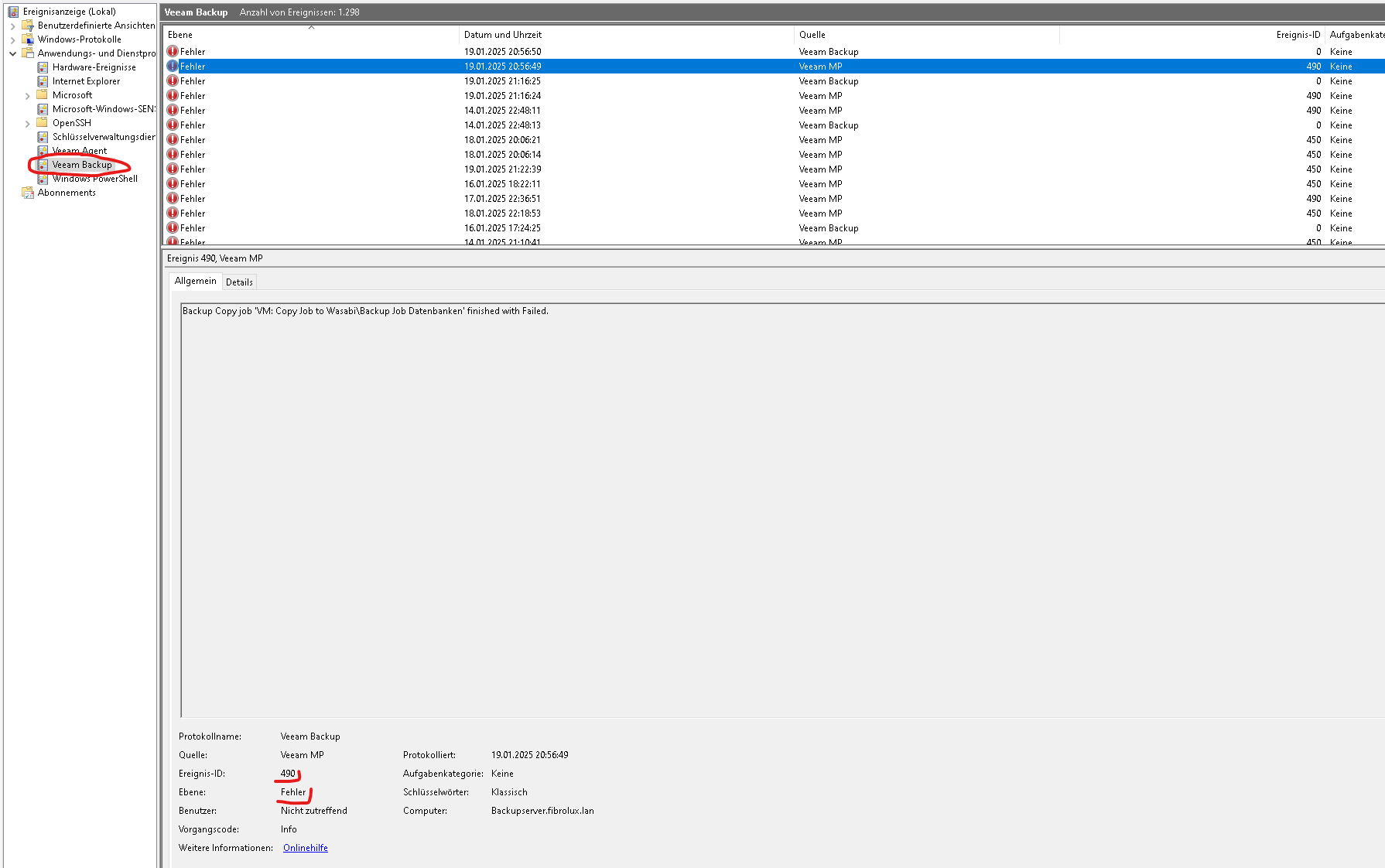Sort by Datum und Uhrzeit column
The width and height of the screenshot is (1385, 868).
(x=627, y=35)
